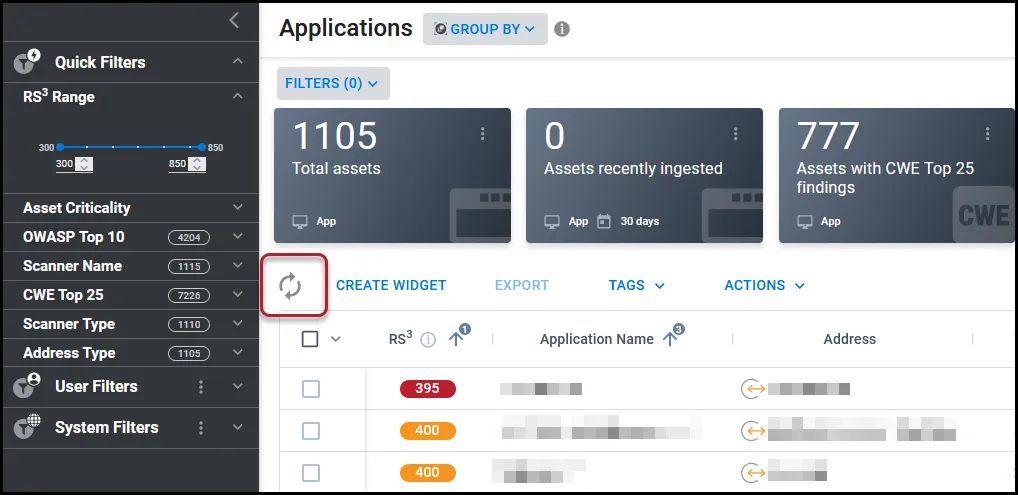Click the left 300 slider handle
Viewport: 1018px width, 495px height.
click(x=60, y=147)
